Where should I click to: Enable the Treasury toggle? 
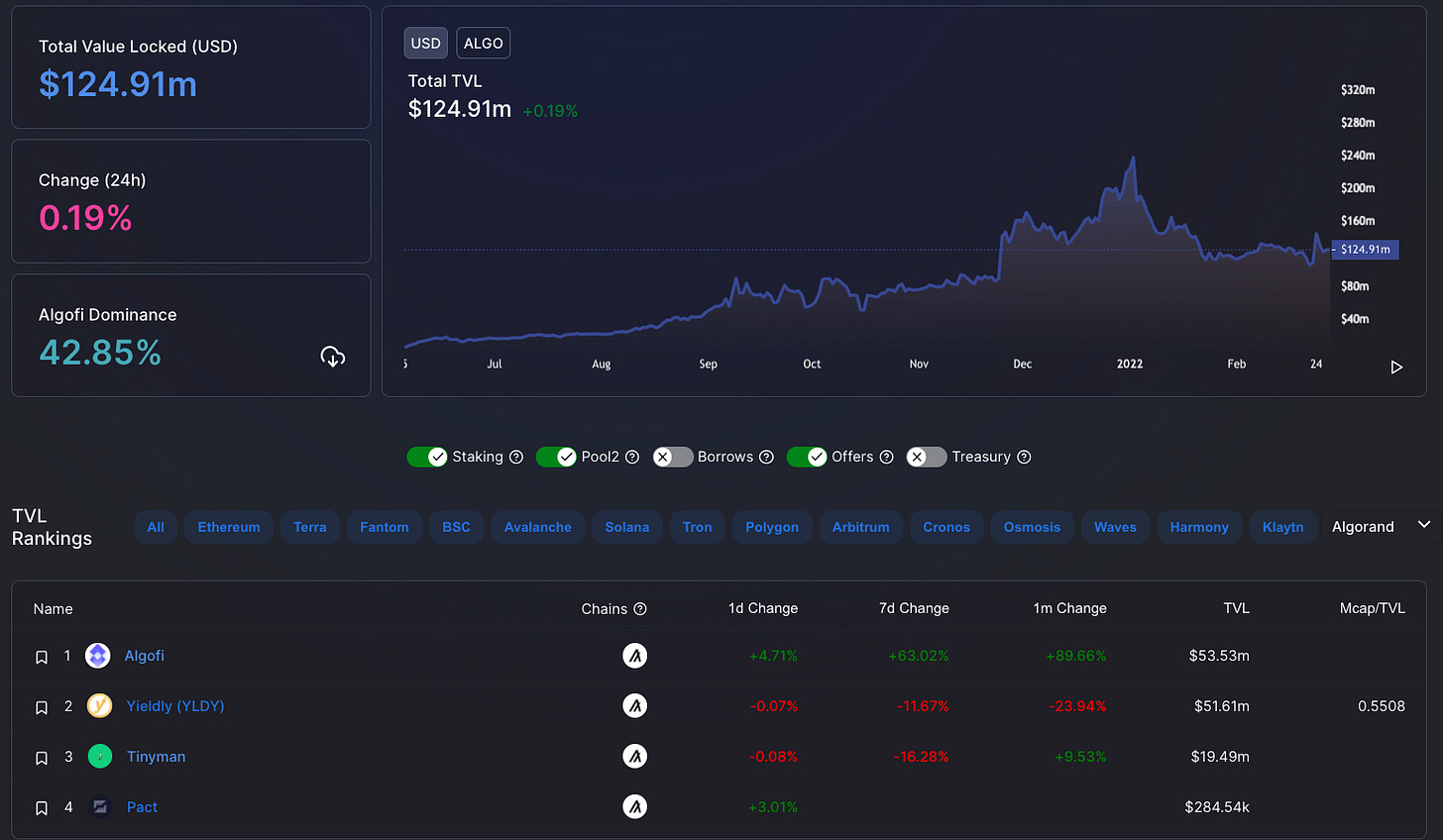pos(927,457)
